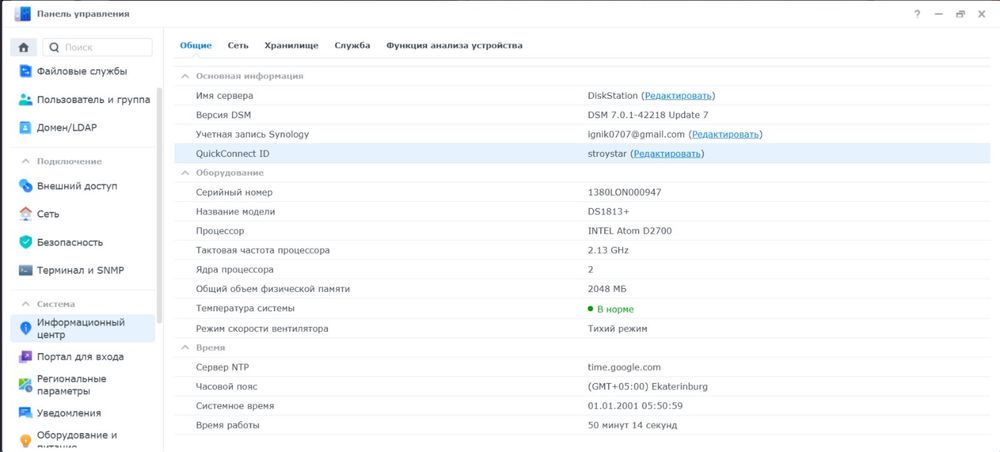Edit the Synology account link
The image size is (1000, 452).
726,135
